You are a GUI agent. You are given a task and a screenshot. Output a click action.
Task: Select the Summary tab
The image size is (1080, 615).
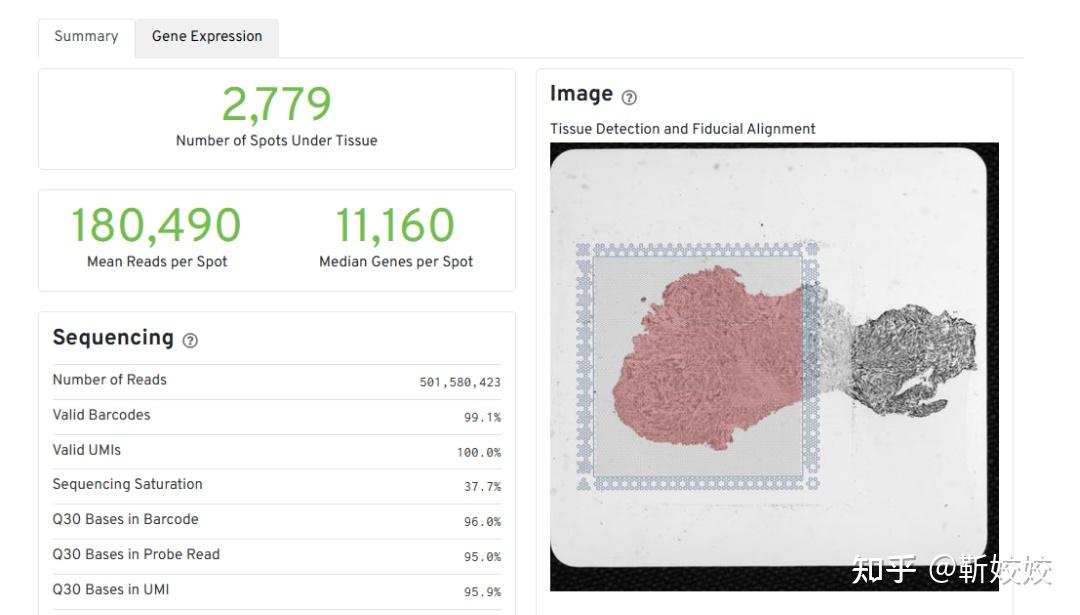point(86,37)
